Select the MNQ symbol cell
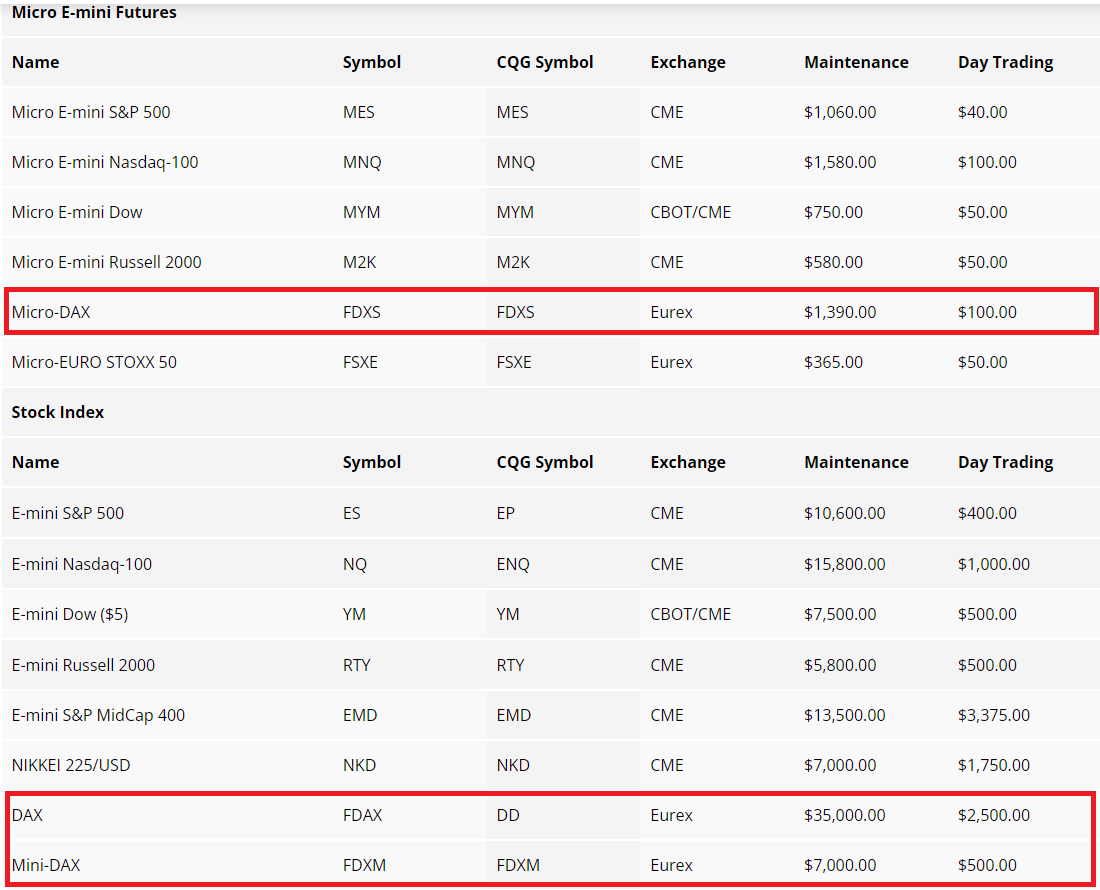Viewport: 1100px width, 890px height. point(362,162)
